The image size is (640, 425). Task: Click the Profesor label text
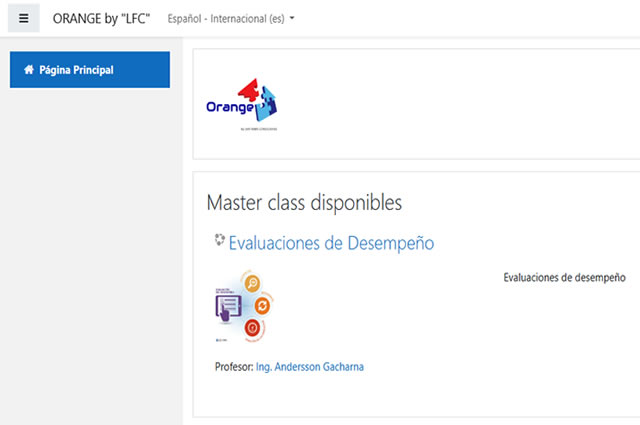(234, 367)
